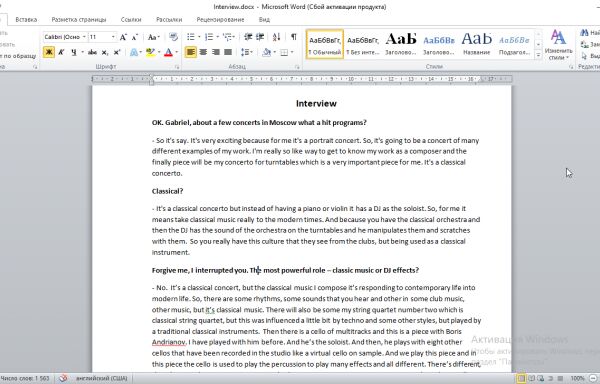Image resolution: width=600 pixels, height=384 pixels.
Task: Toggle subscript formatting
Action: pos(105,52)
